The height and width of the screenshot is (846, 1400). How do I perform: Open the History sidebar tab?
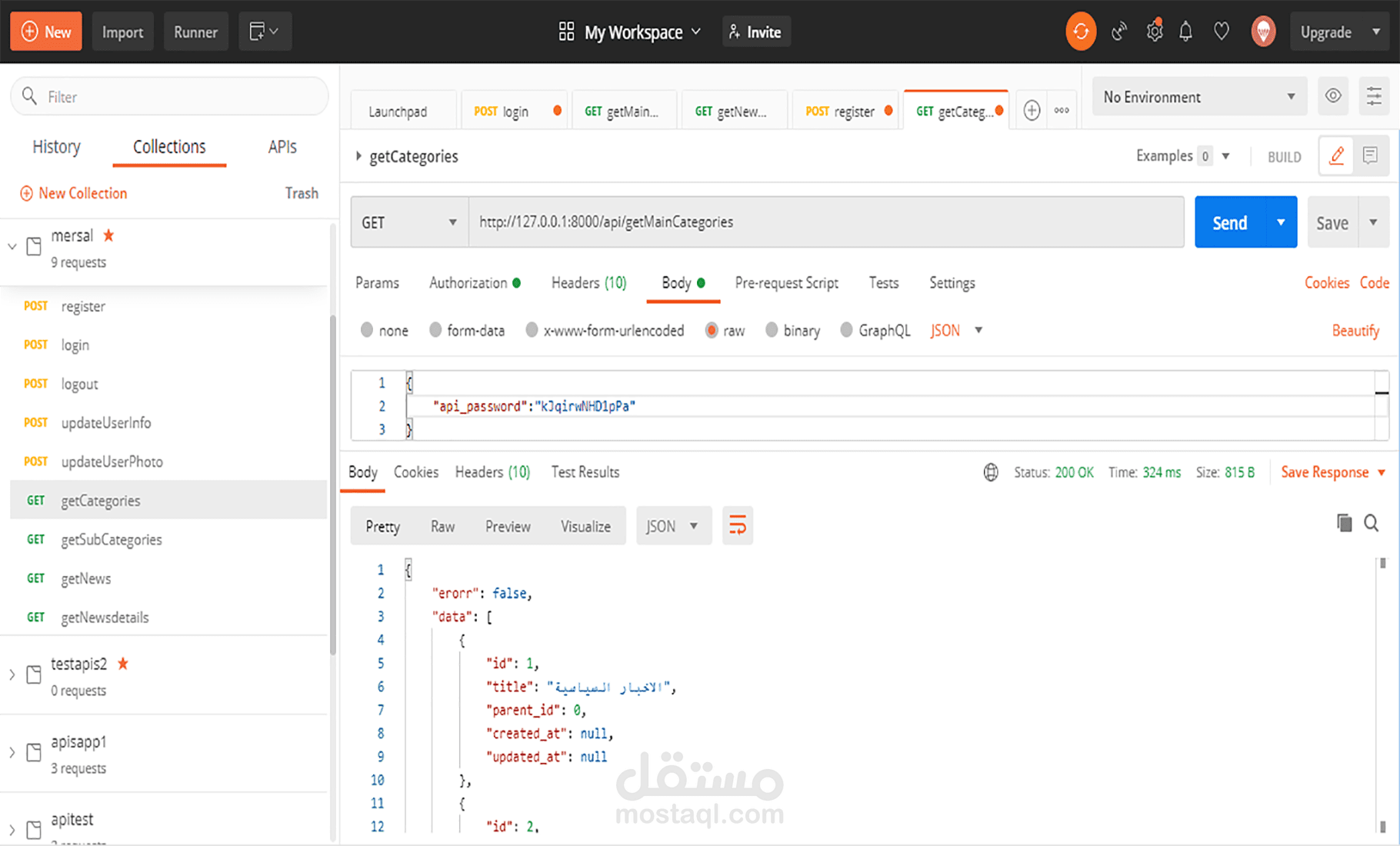point(56,147)
